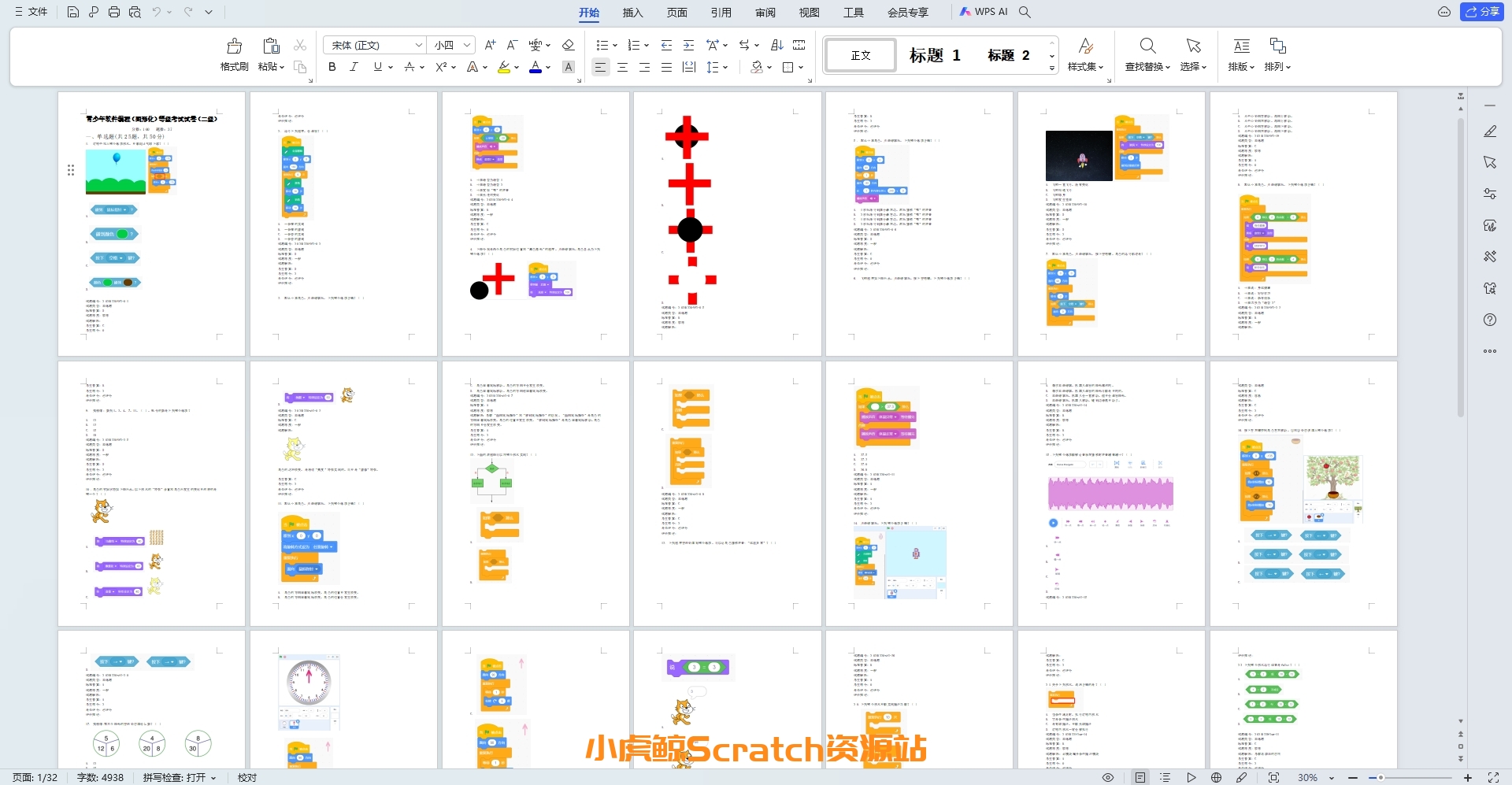1512x785 pixels.
Task: Increase font size with A+ icon
Action: pos(490,45)
